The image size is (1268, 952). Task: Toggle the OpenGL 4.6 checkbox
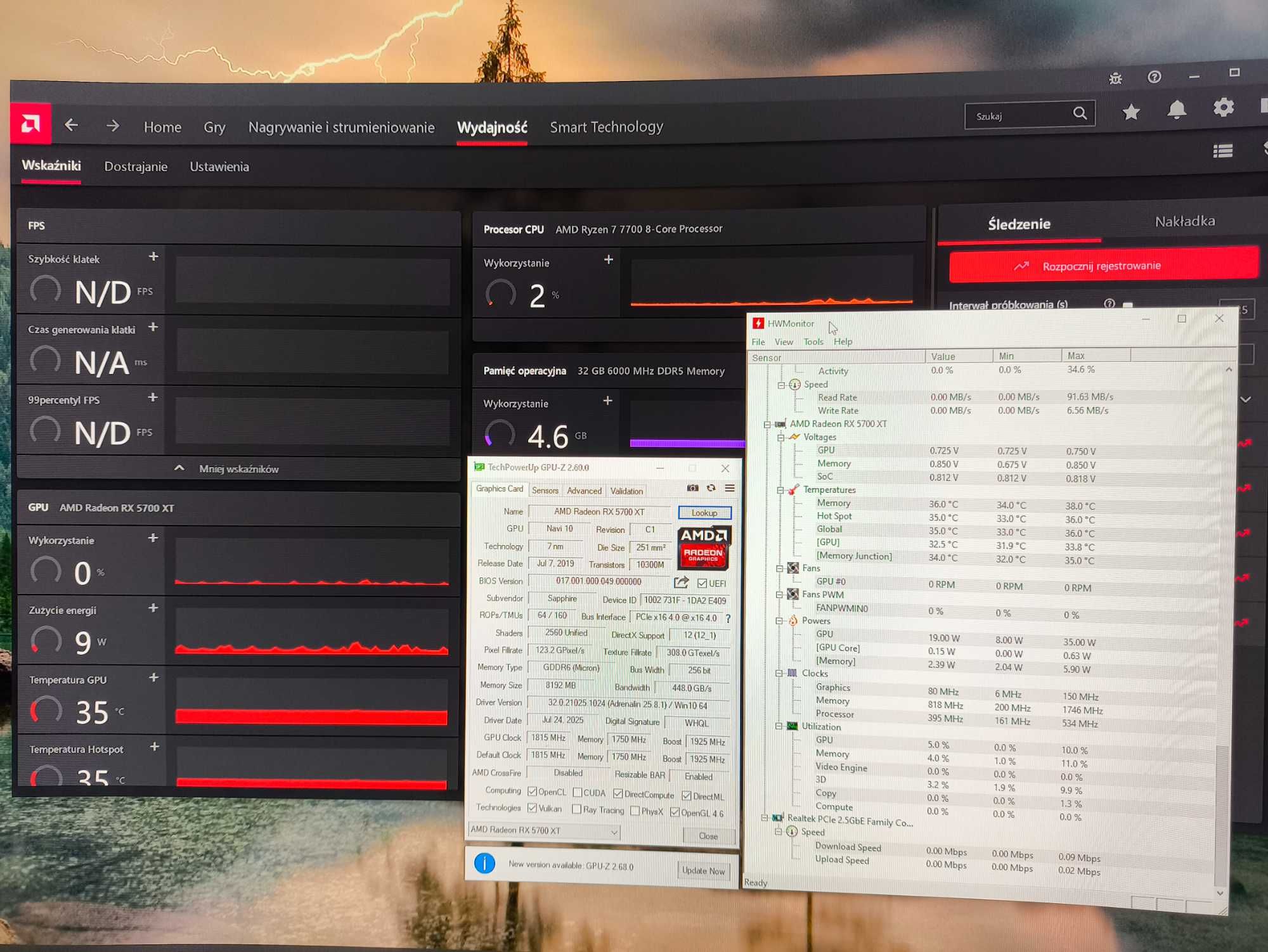675,813
